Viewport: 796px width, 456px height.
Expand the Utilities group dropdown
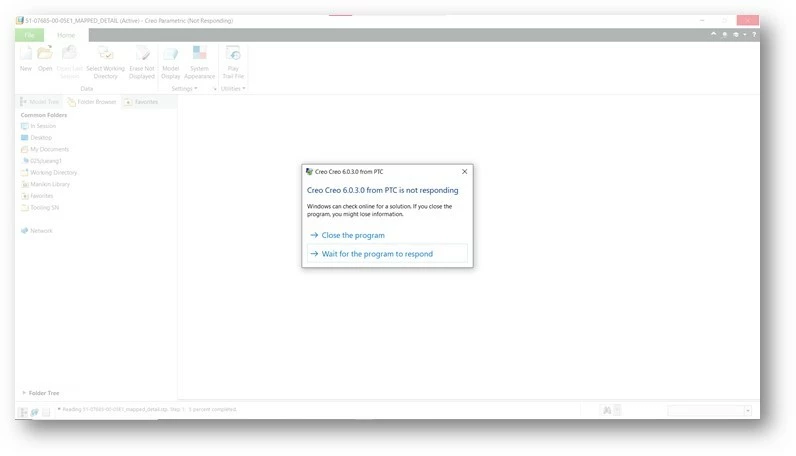tap(233, 88)
